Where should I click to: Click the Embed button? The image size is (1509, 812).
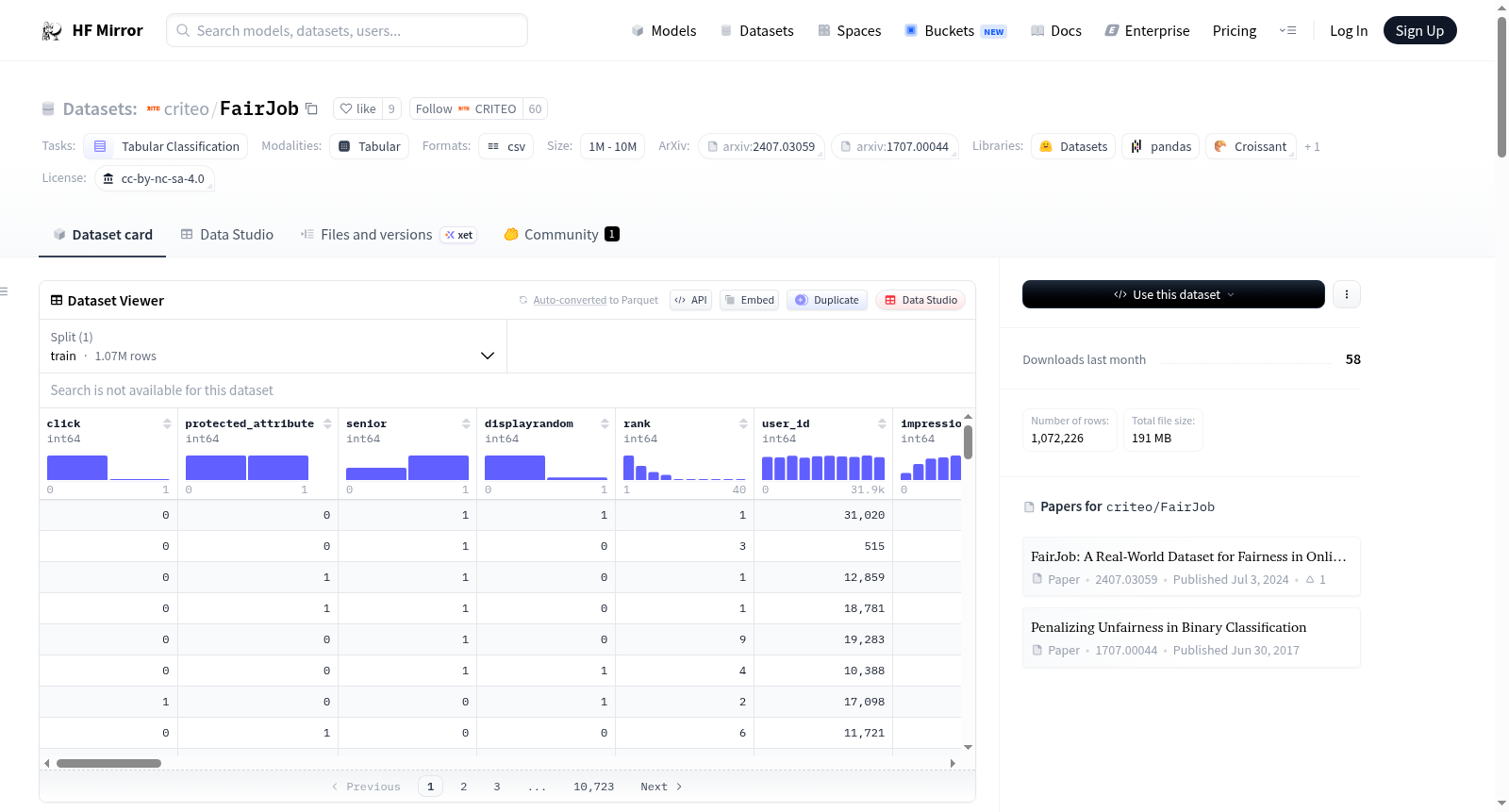pyautogui.click(x=749, y=300)
